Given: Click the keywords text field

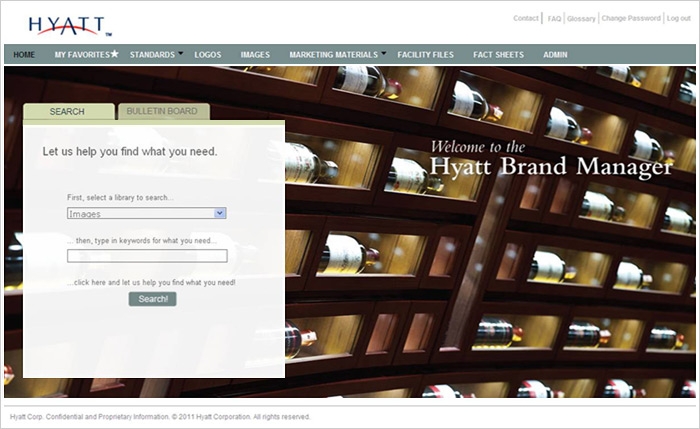Looking at the screenshot, I should [147, 256].
